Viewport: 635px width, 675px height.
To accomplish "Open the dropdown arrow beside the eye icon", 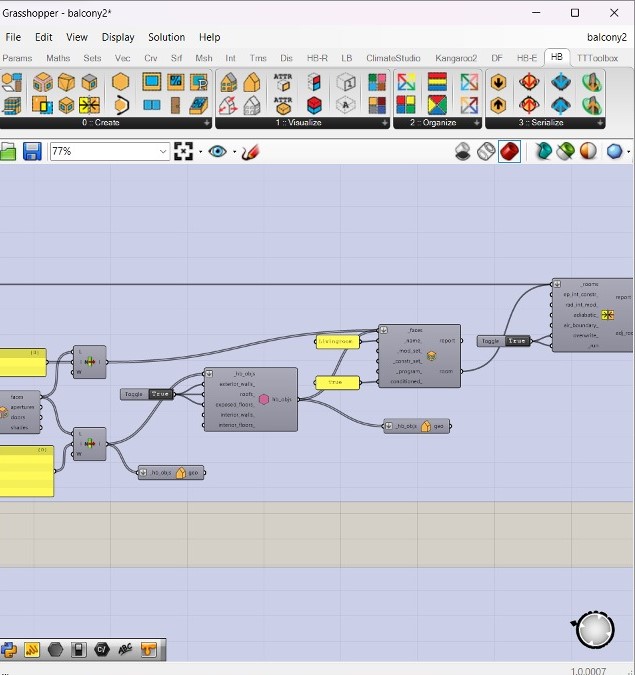I will (235, 152).
